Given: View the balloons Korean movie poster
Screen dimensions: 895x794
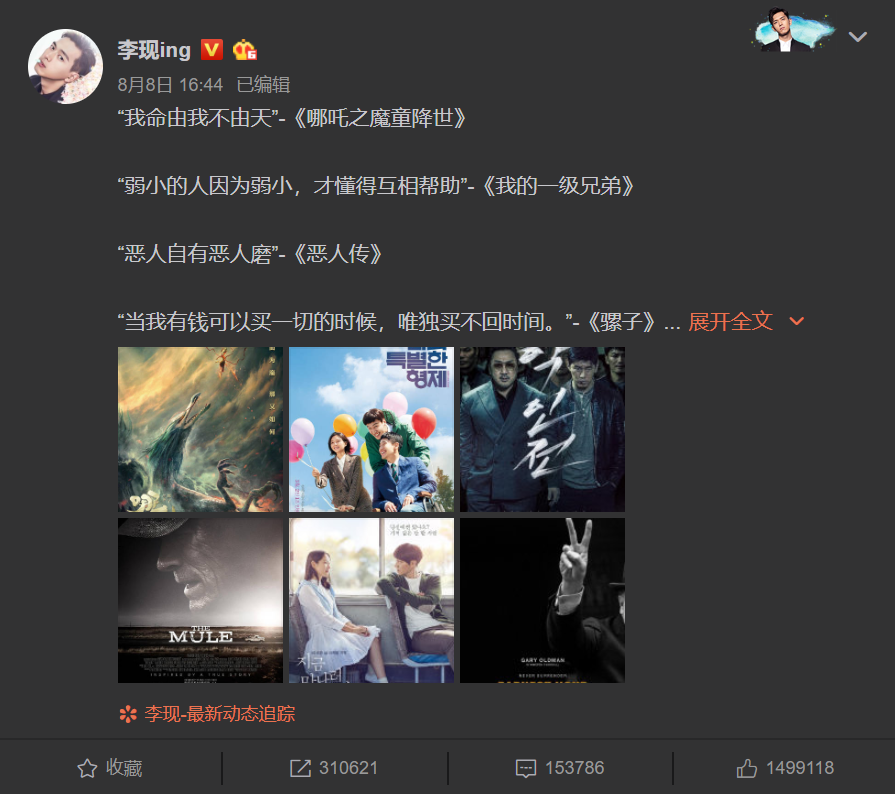Looking at the screenshot, I should [x=372, y=429].
